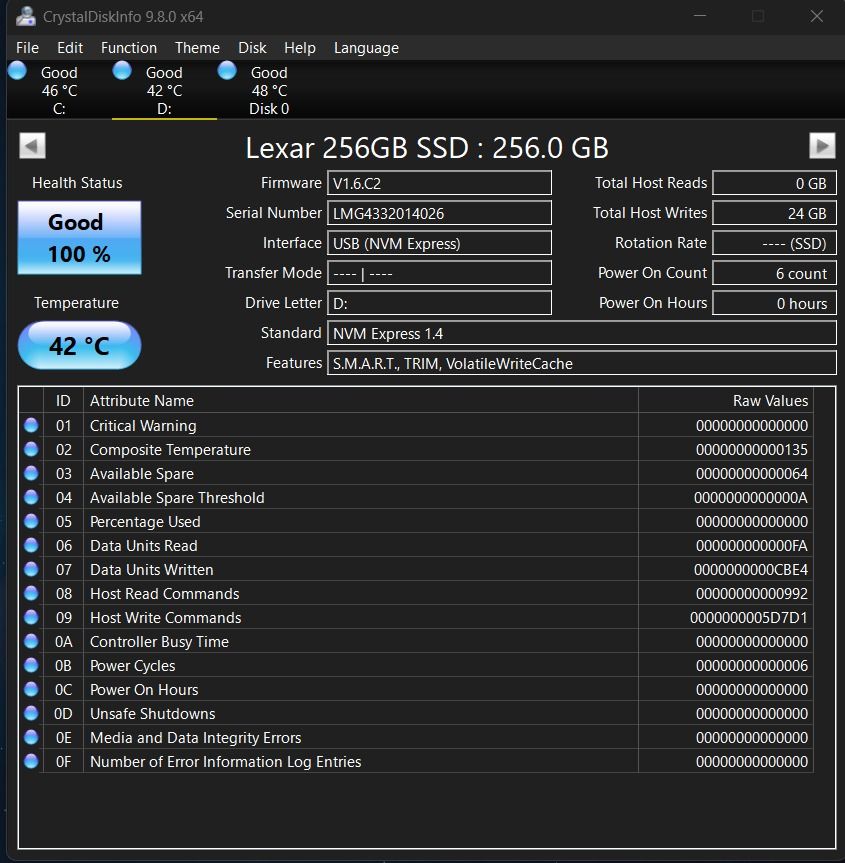Click the Total Host Reads value 0 GB
Image resolution: width=845 pixels, height=863 pixels.
point(775,183)
